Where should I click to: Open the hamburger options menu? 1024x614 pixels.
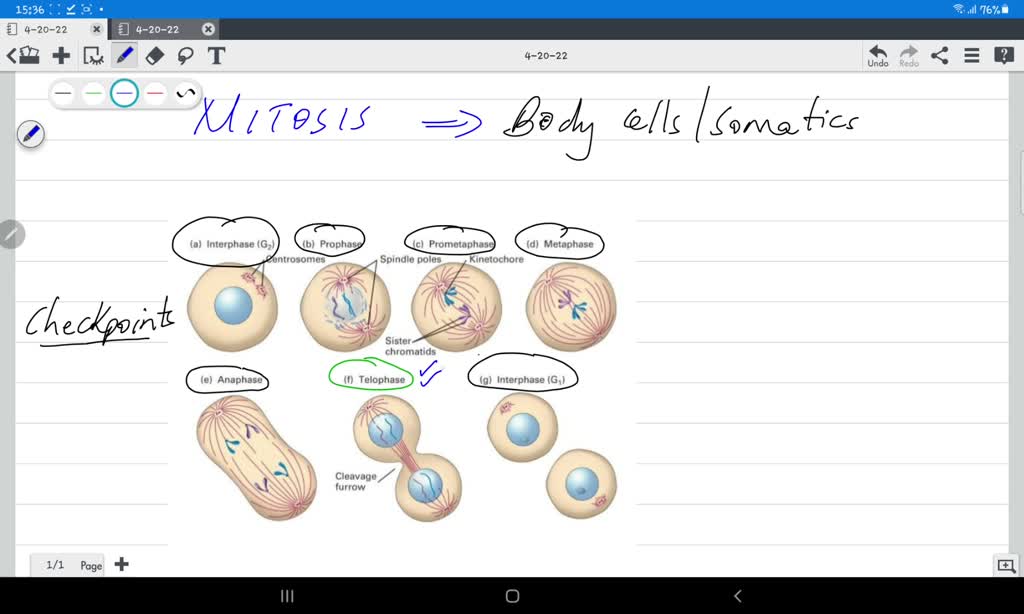coord(971,56)
